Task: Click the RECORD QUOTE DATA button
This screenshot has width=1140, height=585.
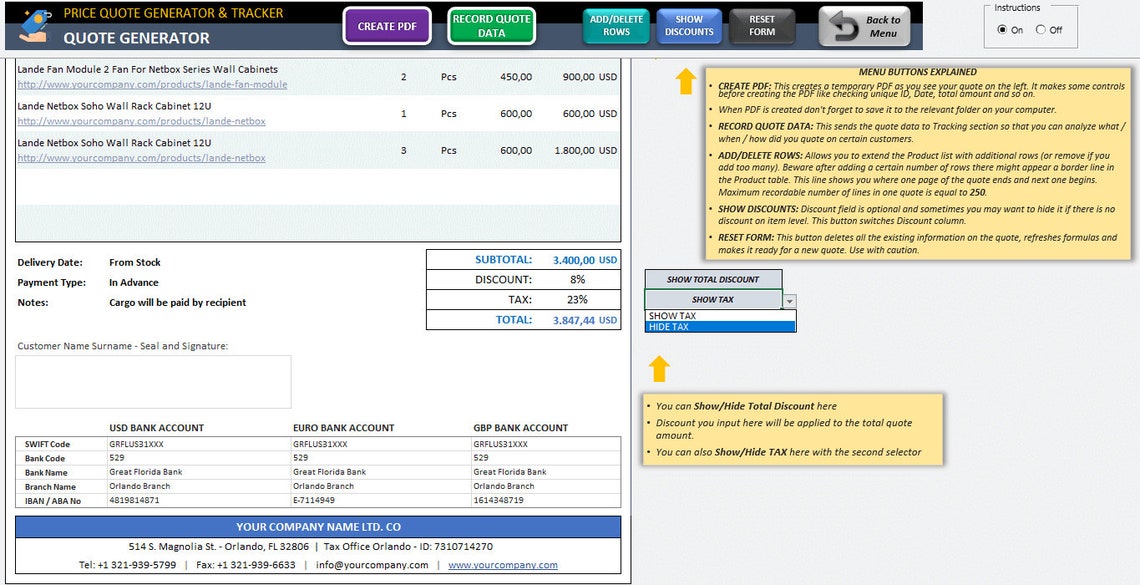Action: [x=492, y=27]
